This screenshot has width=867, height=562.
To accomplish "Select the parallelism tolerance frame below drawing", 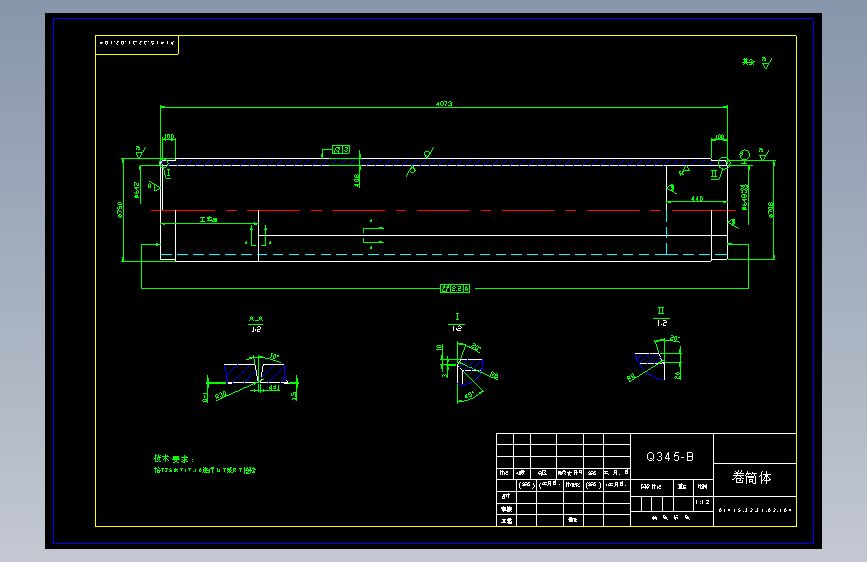I will click(455, 289).
